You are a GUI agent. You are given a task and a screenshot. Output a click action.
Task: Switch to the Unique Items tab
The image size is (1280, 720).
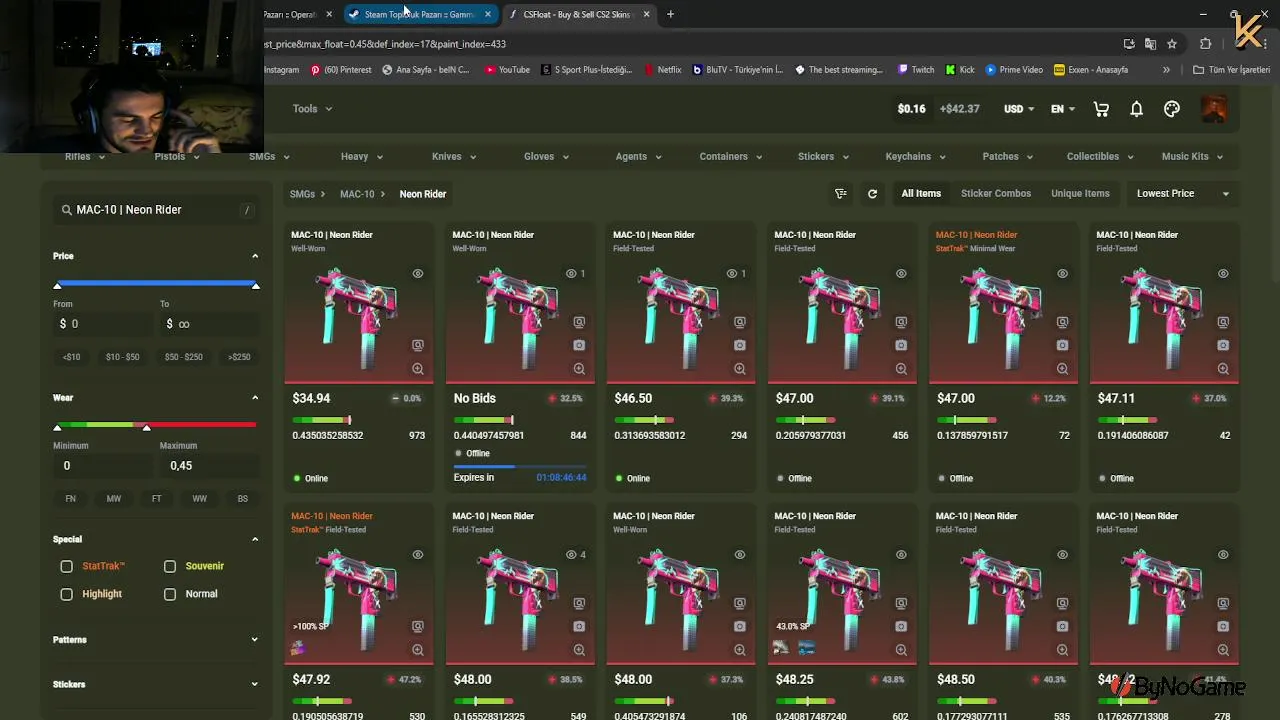click(x=1080, y=194)
